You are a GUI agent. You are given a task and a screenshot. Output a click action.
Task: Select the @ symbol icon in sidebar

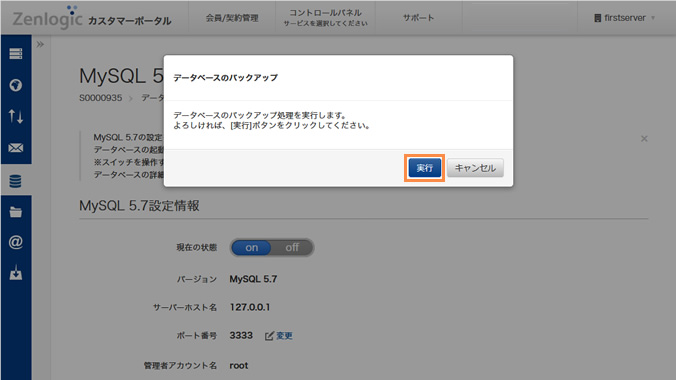point(16,242)
